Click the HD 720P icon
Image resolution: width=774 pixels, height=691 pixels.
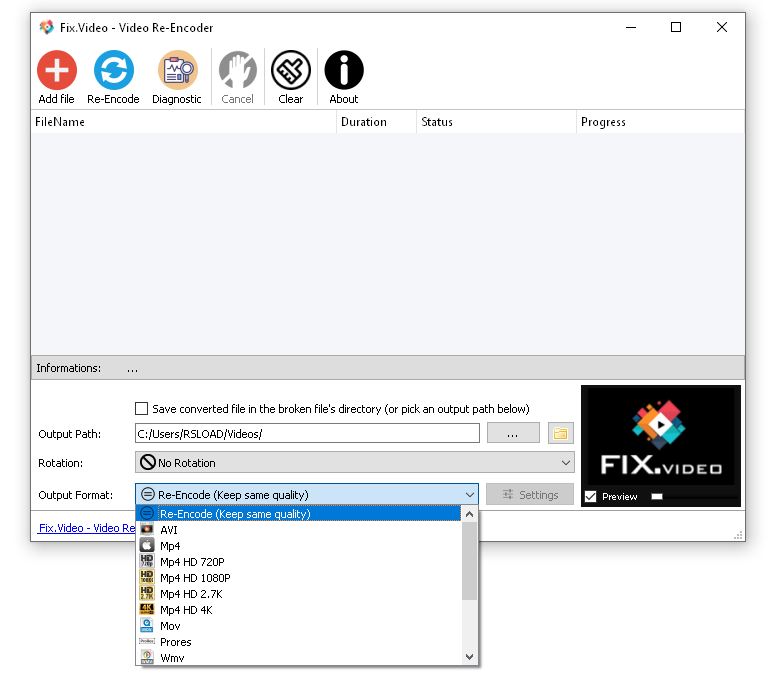(x=147, y=561)
